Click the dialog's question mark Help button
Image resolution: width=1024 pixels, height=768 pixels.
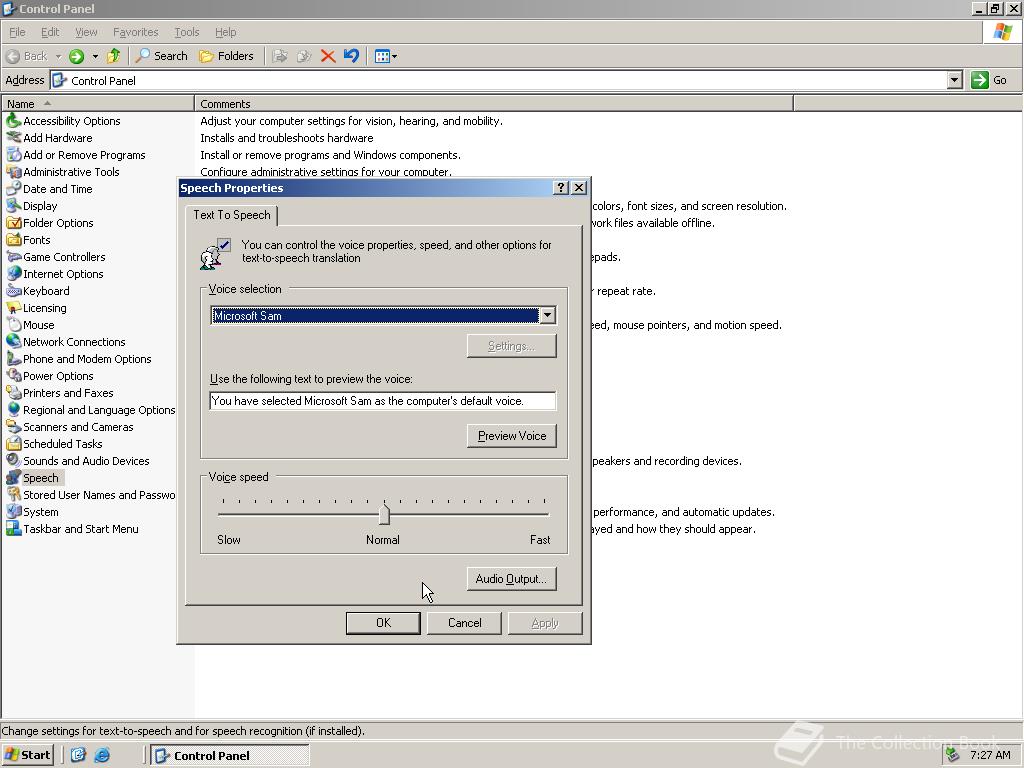point(560,187)
